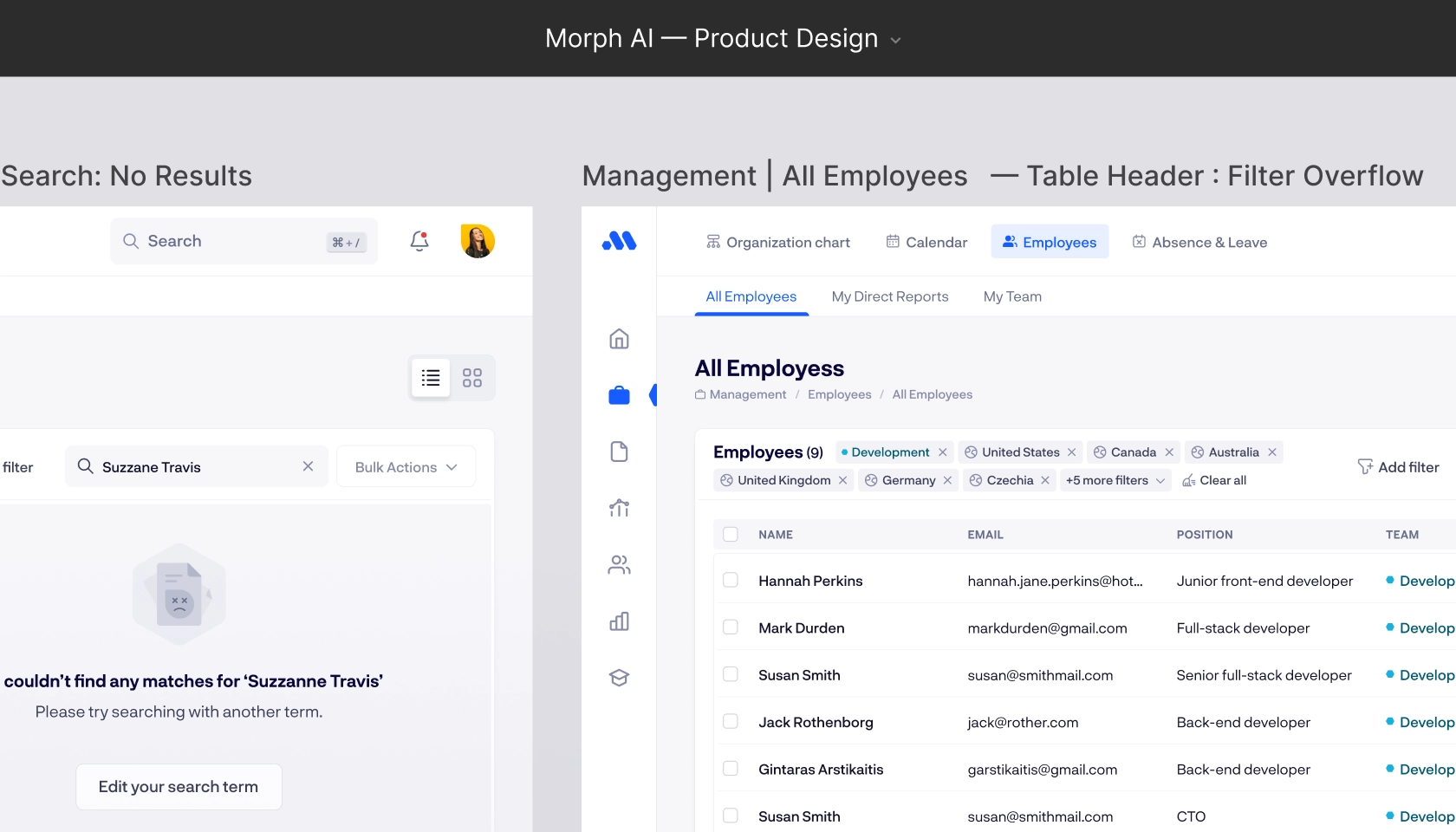Remove the Czechia filter chip
Screen dimensions: 1456x832
[x=1045, y=480]
